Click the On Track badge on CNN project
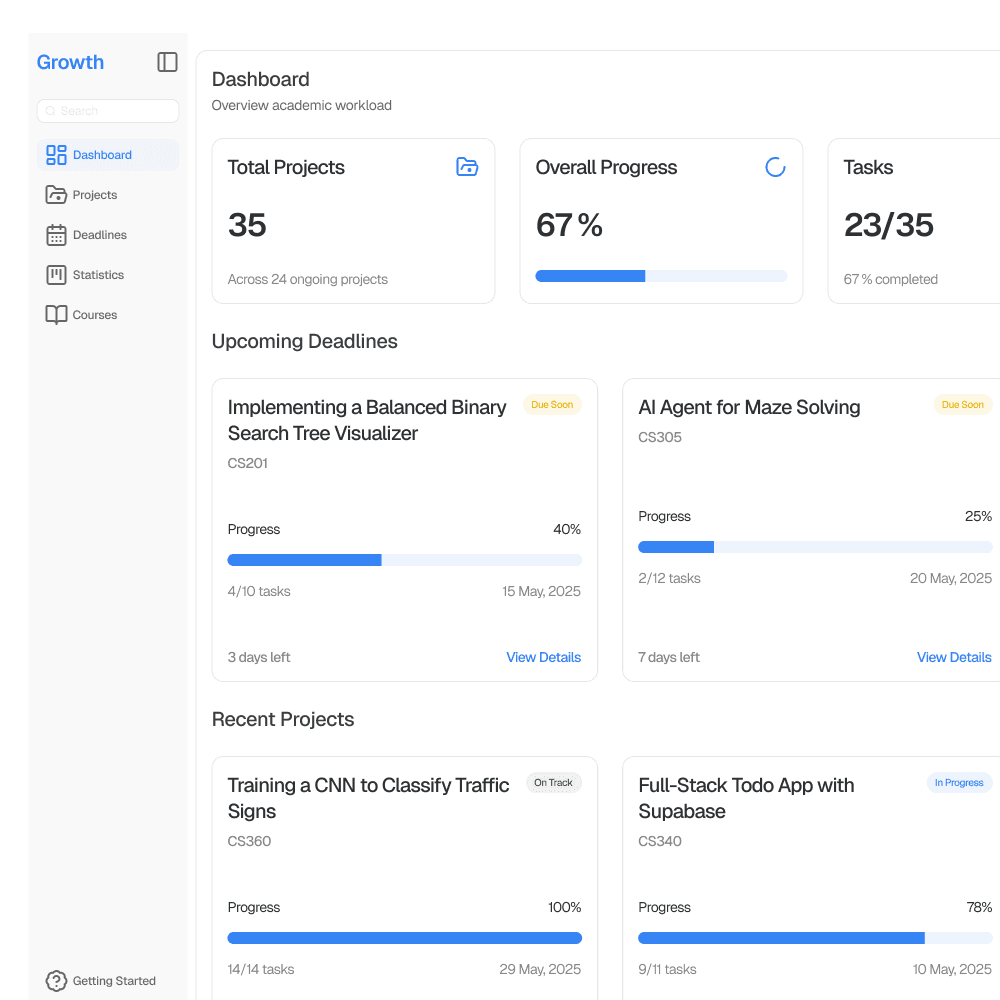The height and width of the screenshot is (1000, 1000). point(553,783)
